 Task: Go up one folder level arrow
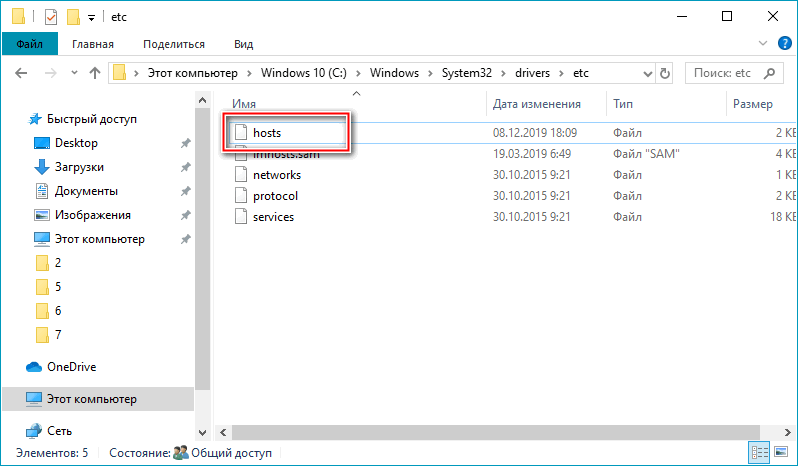pos(95,73)
